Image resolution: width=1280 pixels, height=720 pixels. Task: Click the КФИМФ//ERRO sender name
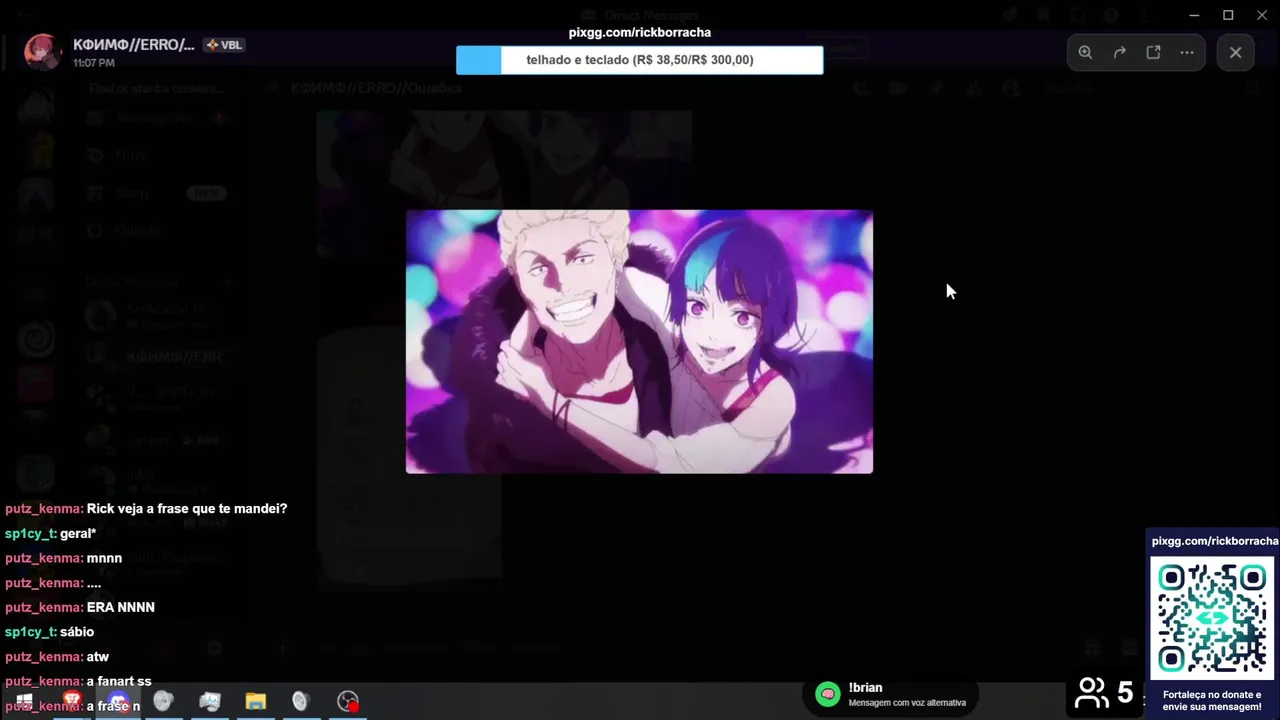point(134,45)
